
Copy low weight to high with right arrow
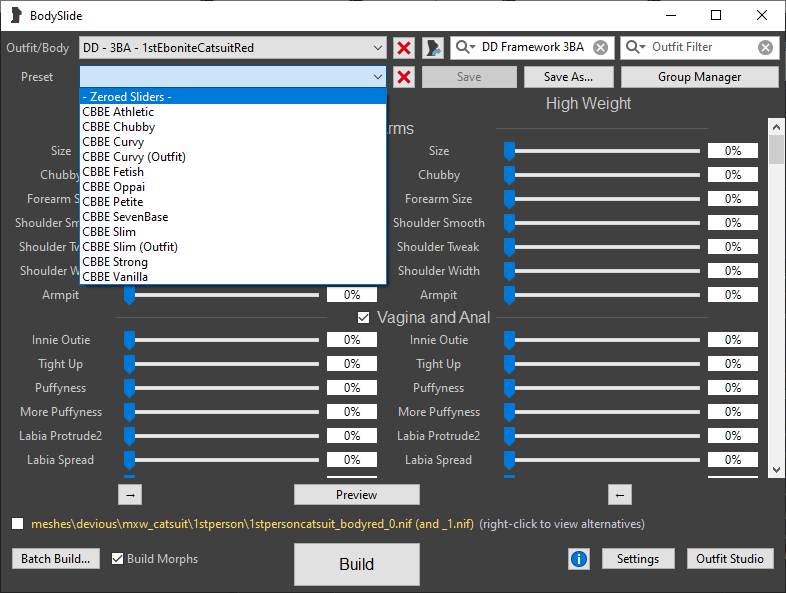point(130,495)
